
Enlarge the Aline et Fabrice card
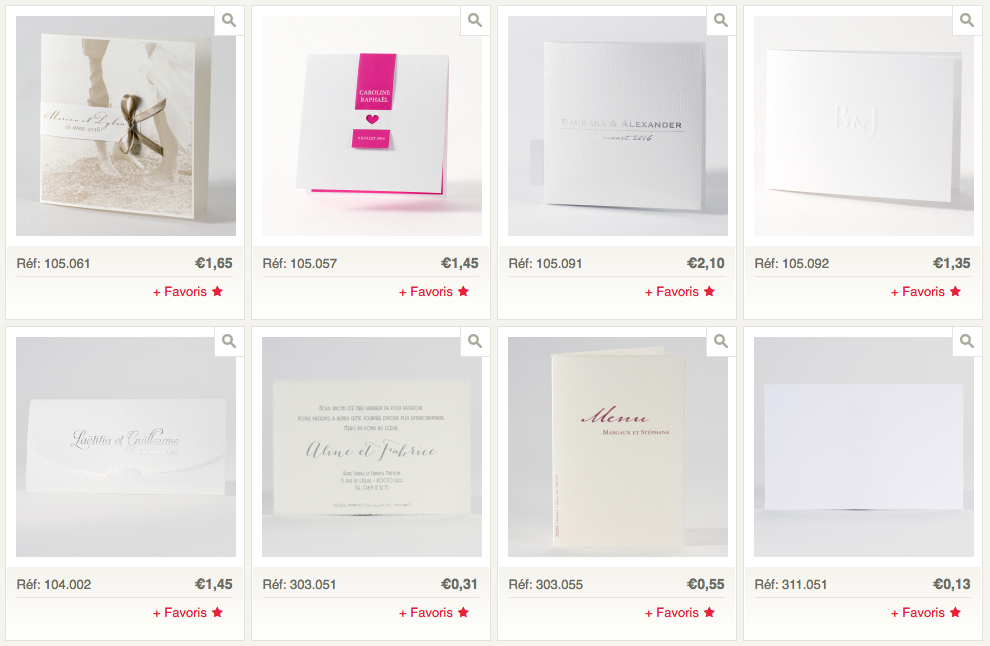pos(475,342)
